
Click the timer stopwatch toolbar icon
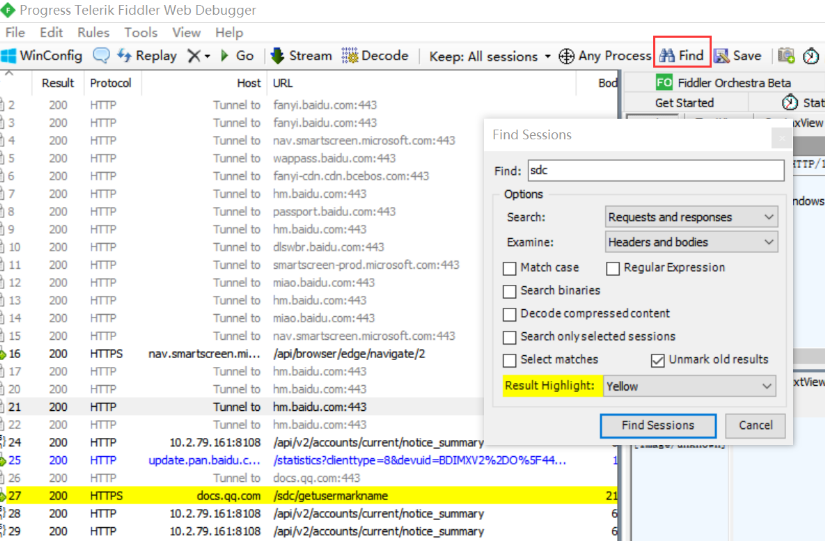click(811, 56)
